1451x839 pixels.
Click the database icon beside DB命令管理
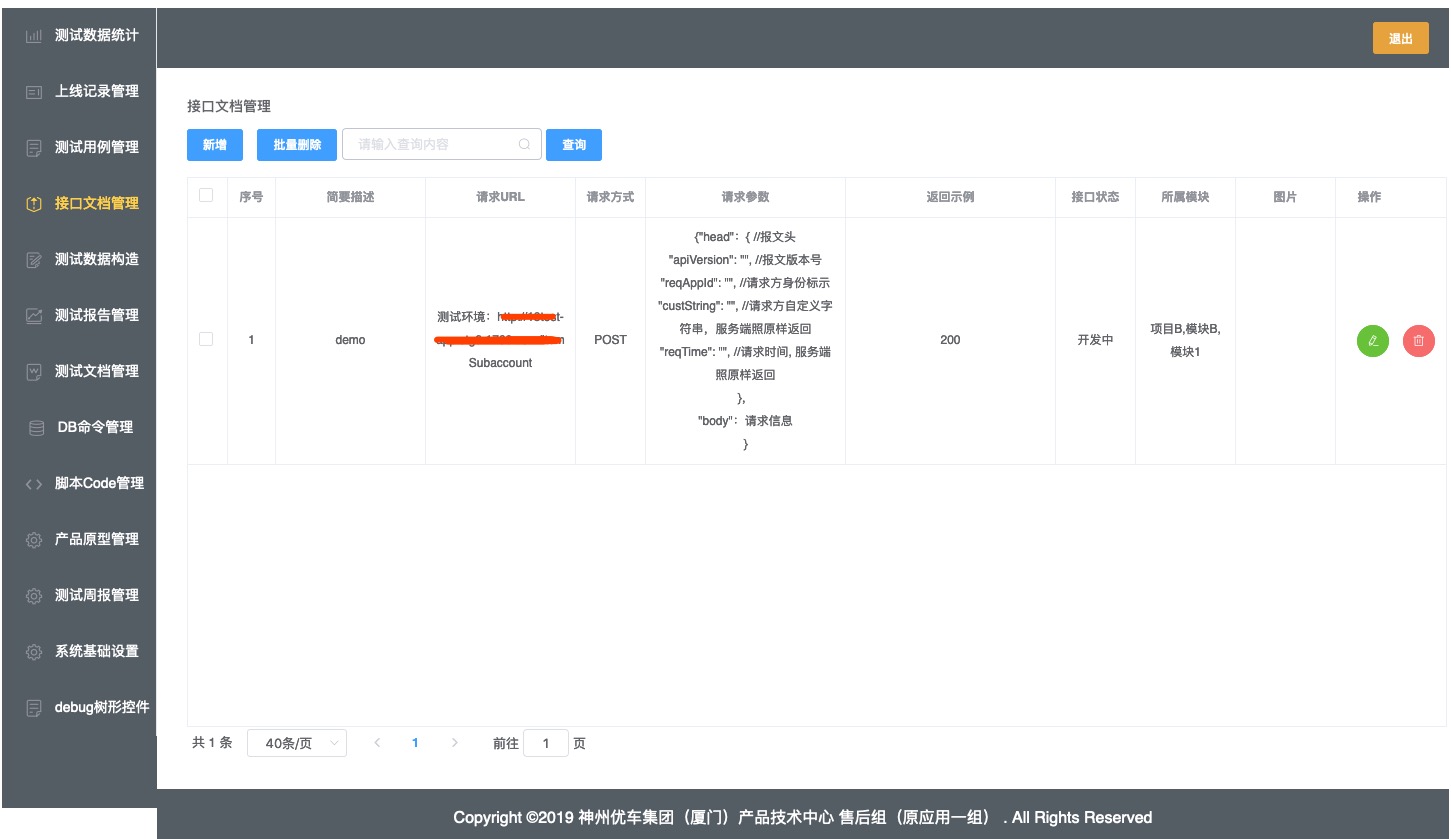(x=37, y=427)
